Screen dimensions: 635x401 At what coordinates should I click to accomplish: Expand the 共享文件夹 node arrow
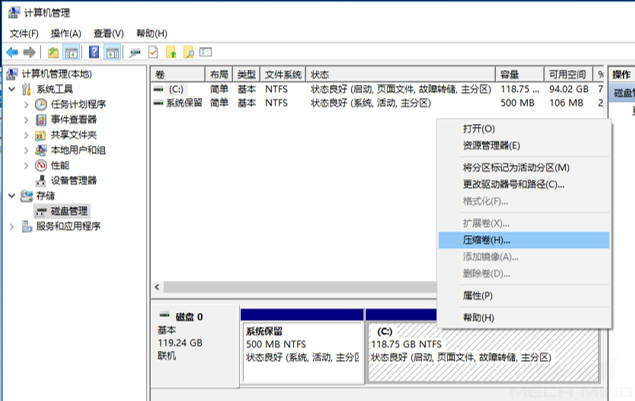click(x=26, y=135)
